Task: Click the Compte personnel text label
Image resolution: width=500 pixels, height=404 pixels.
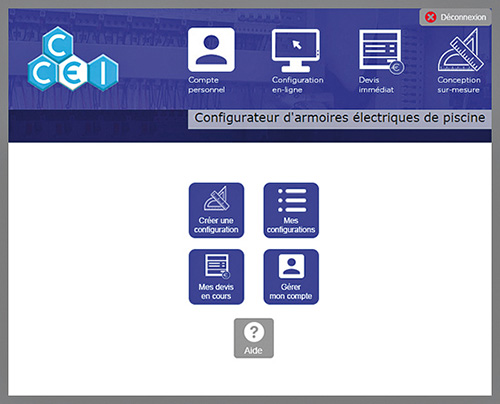Action: pos(206,85)
